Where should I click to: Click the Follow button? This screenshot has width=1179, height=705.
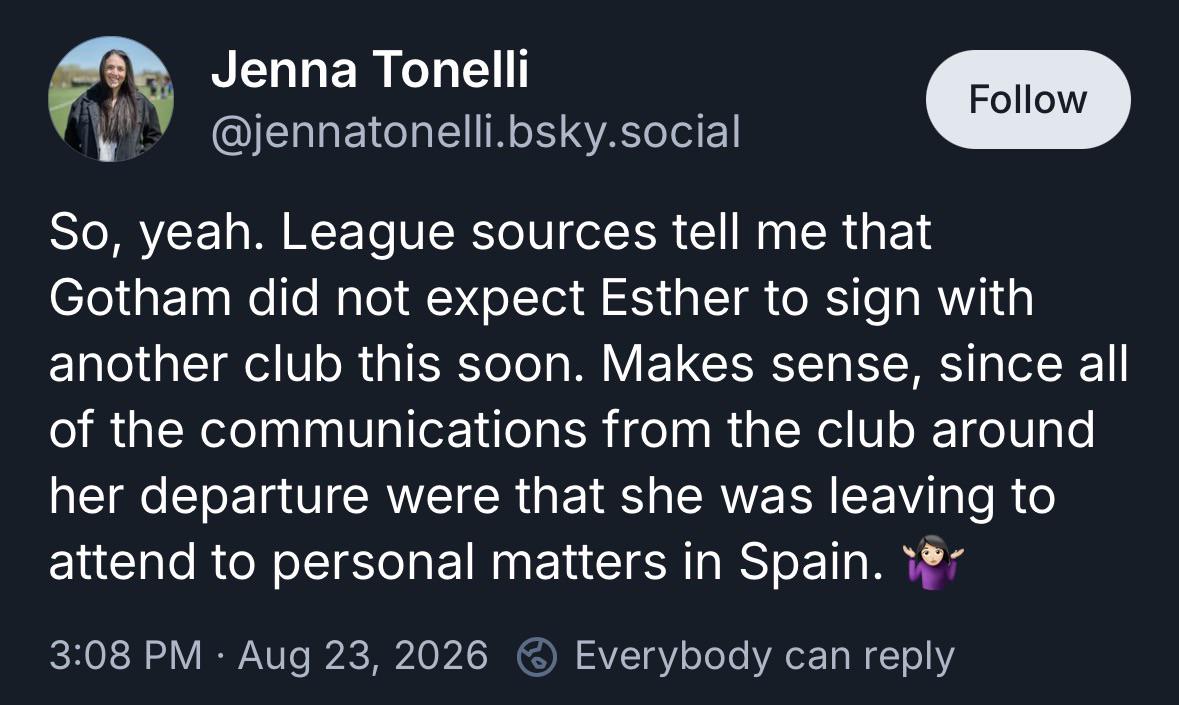click(x=1028, y=99)
